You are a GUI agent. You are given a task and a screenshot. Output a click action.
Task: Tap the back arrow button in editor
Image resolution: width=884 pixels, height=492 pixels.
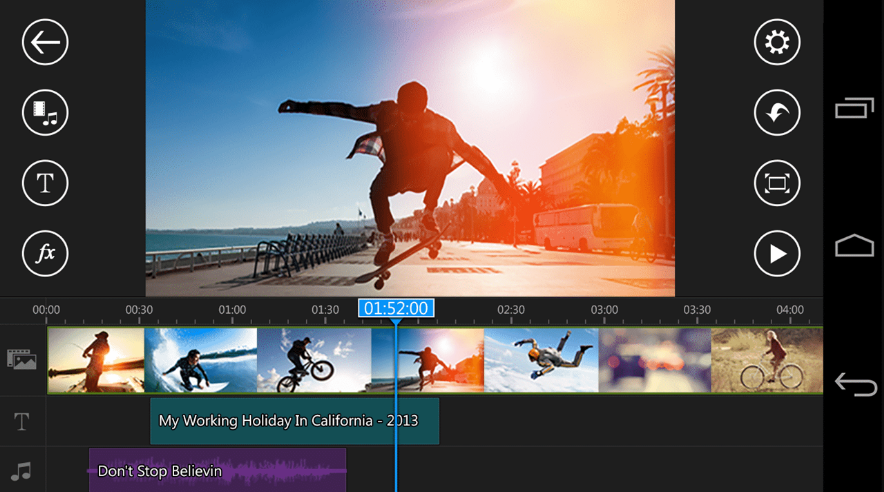click(x=45, y=42)
